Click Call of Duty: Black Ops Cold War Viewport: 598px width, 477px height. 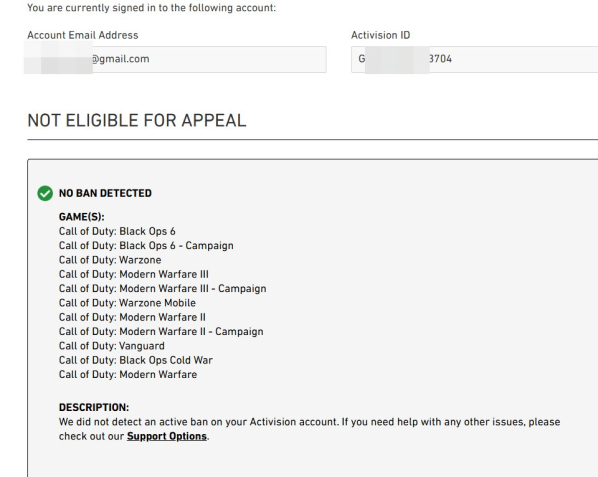(136, 360)
